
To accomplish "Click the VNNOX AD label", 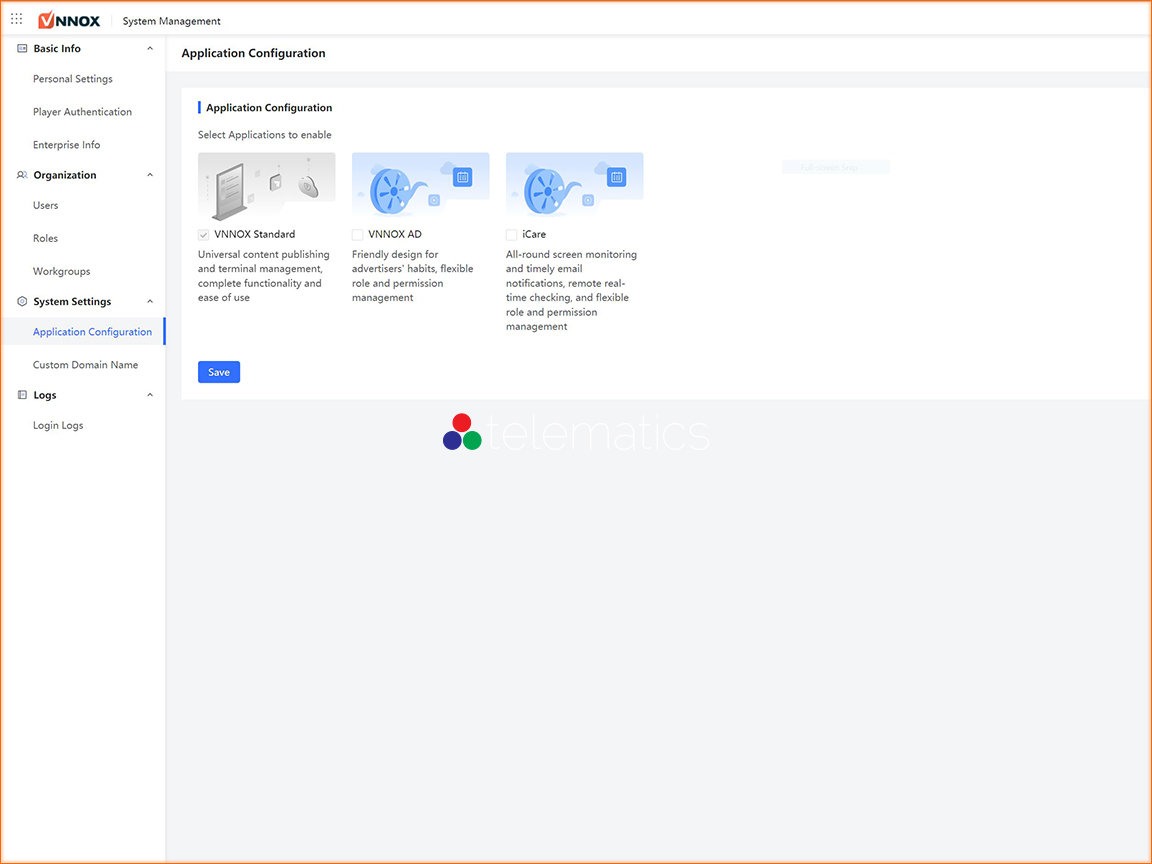I will click(395, 234).
